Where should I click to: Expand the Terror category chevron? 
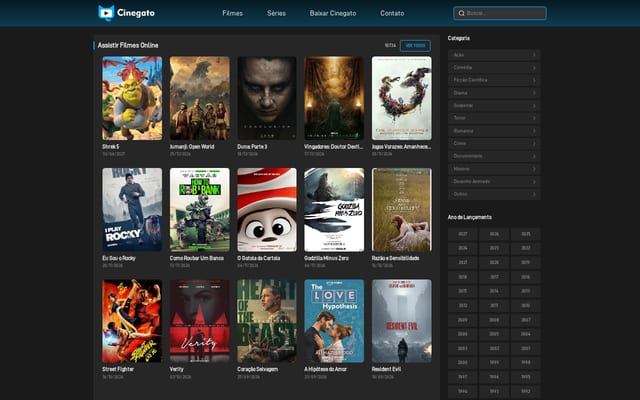pos(534,118)
